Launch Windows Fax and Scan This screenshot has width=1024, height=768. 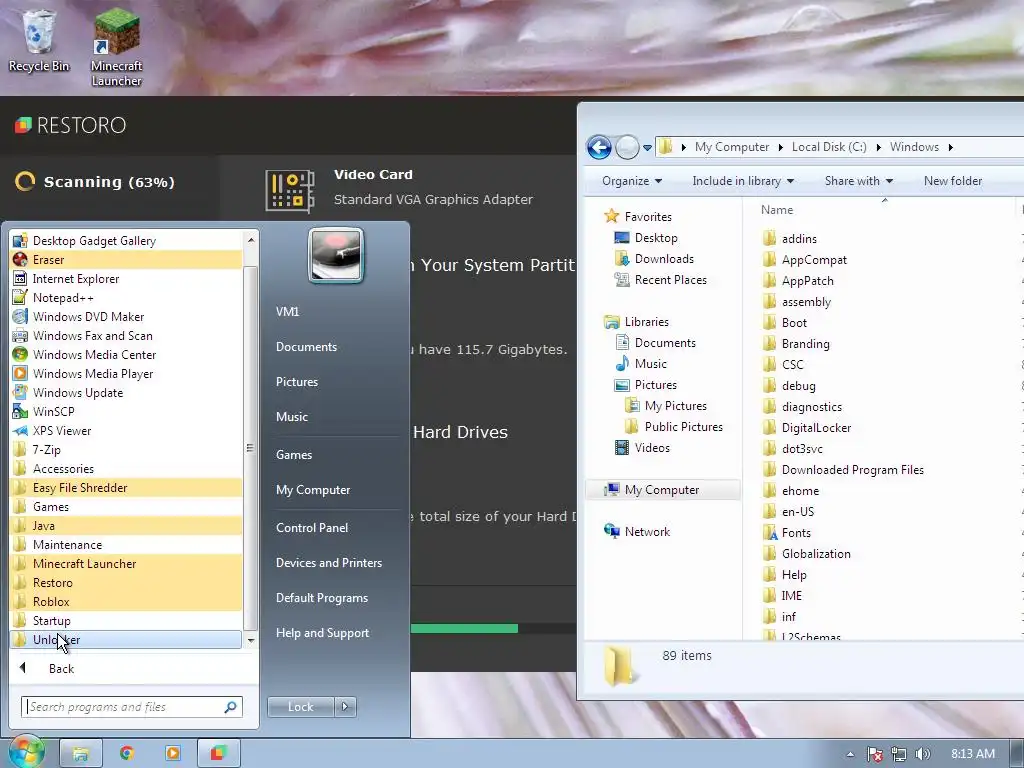coord(126,336)
